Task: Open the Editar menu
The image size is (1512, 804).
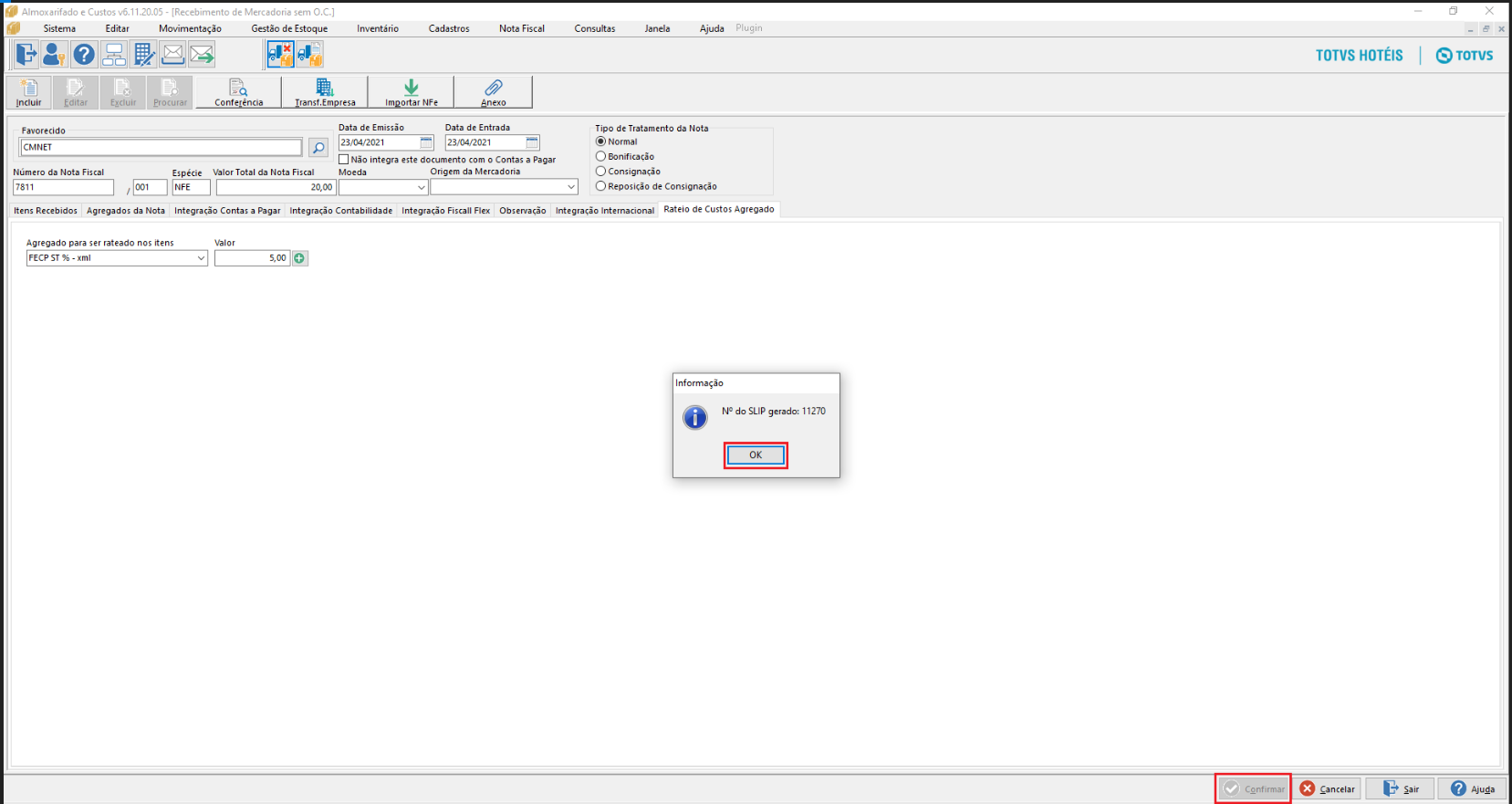Action: click(x=117, y=28)
